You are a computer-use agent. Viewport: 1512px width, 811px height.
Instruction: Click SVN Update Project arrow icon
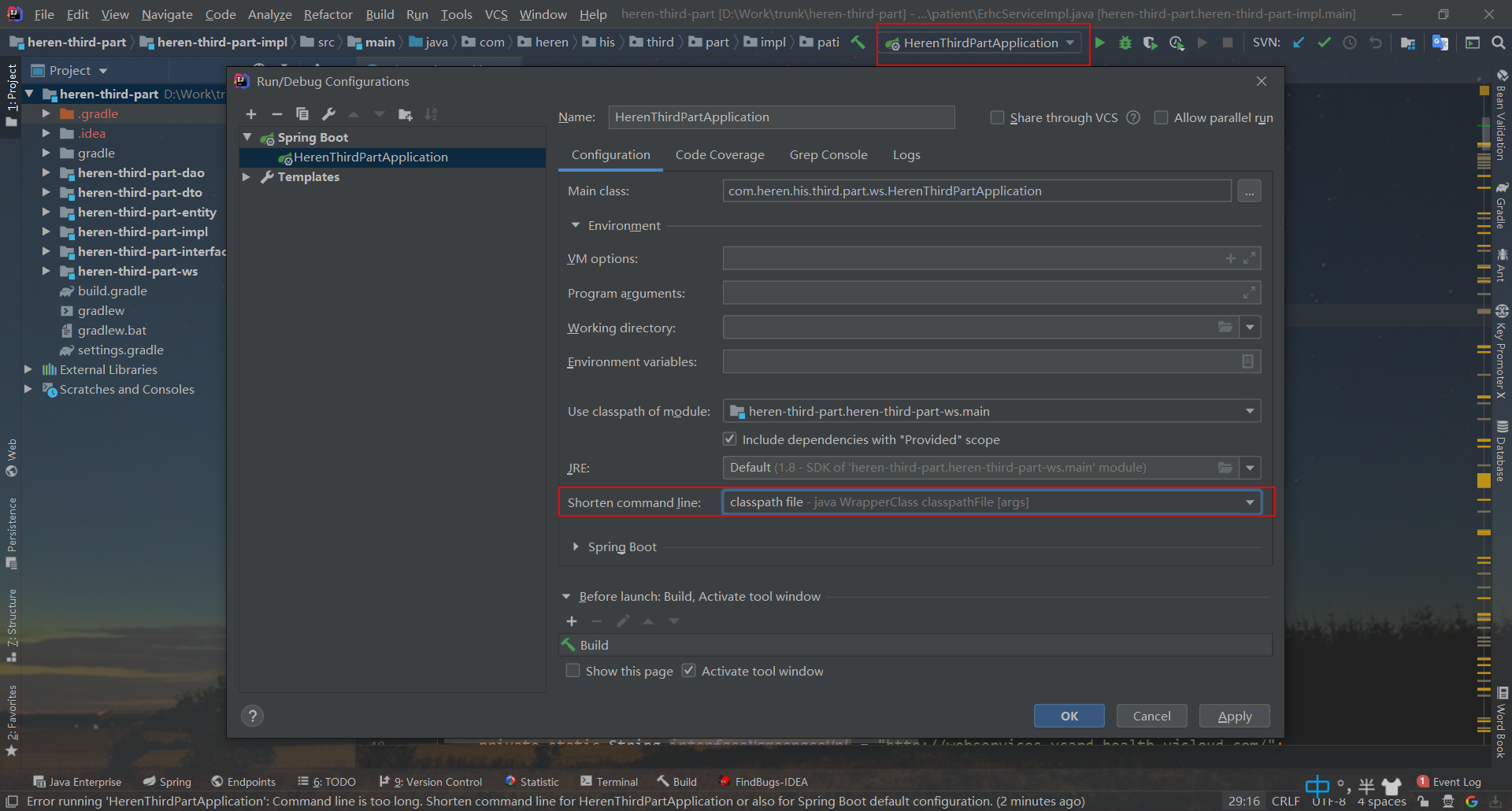click(x=1299, y=43)
